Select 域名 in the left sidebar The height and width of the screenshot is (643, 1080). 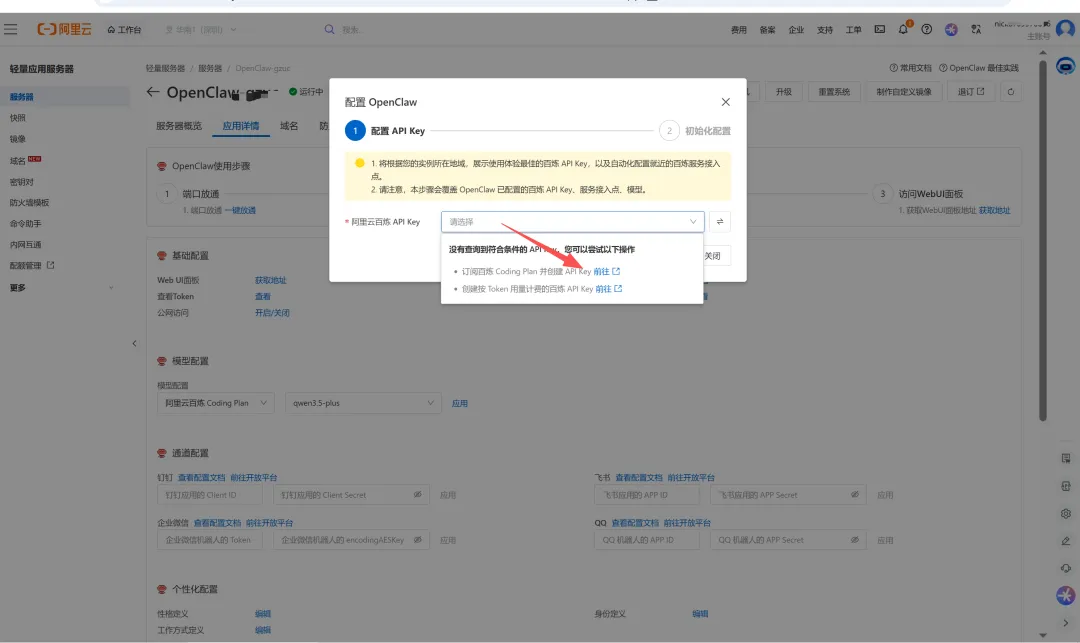pyautogui.click(x=18, y=161)
